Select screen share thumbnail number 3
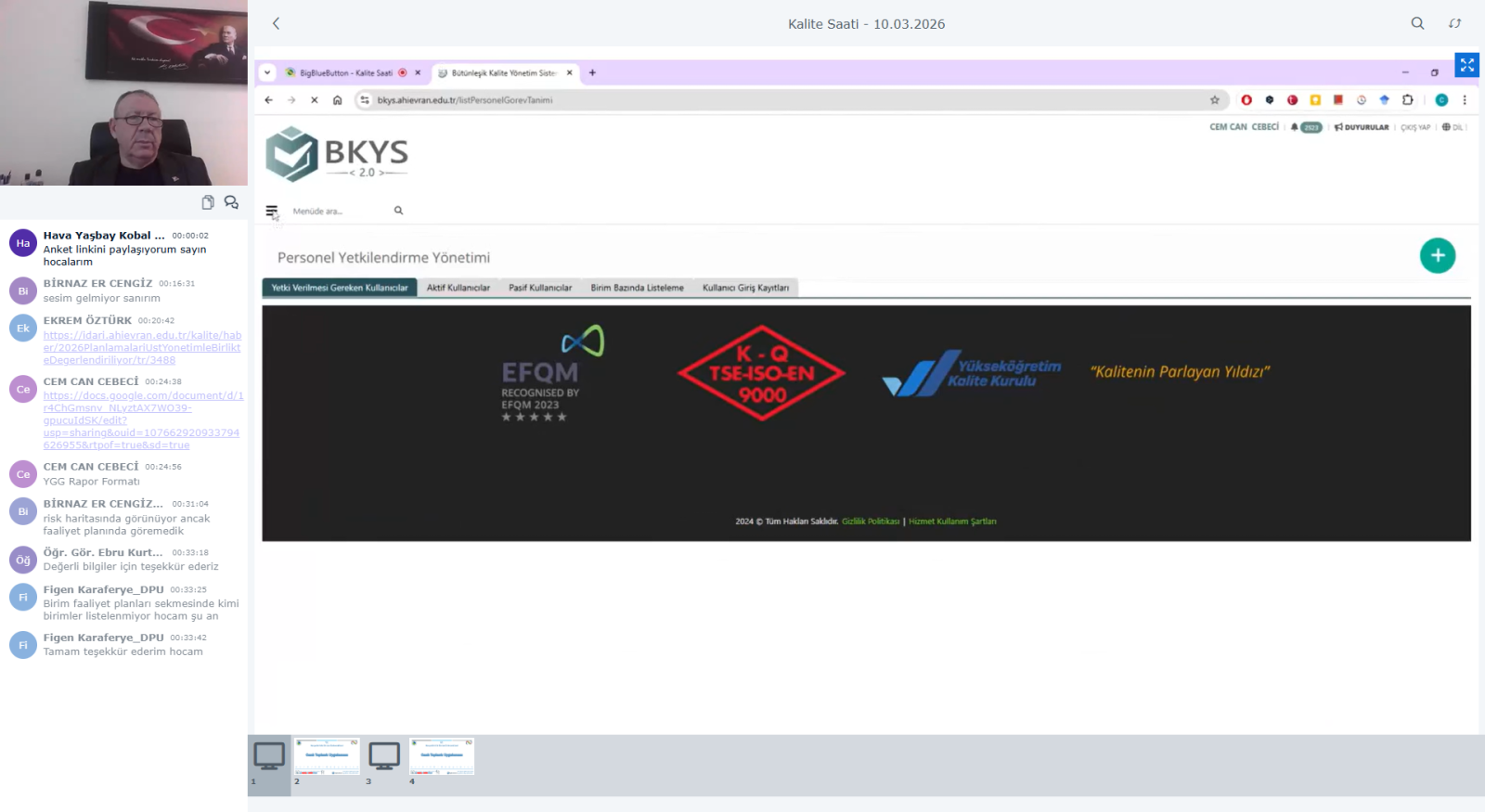This screenshot has width=1485, height=812. [384, 757]
